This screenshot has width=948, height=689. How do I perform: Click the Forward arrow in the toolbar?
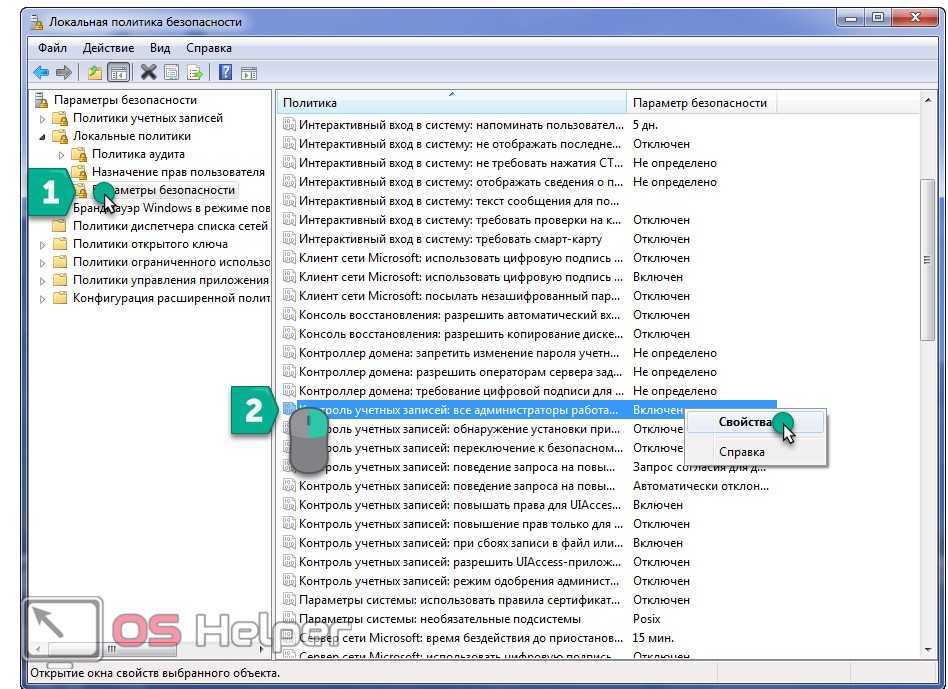pyautogui.click(x=64, y=72)
